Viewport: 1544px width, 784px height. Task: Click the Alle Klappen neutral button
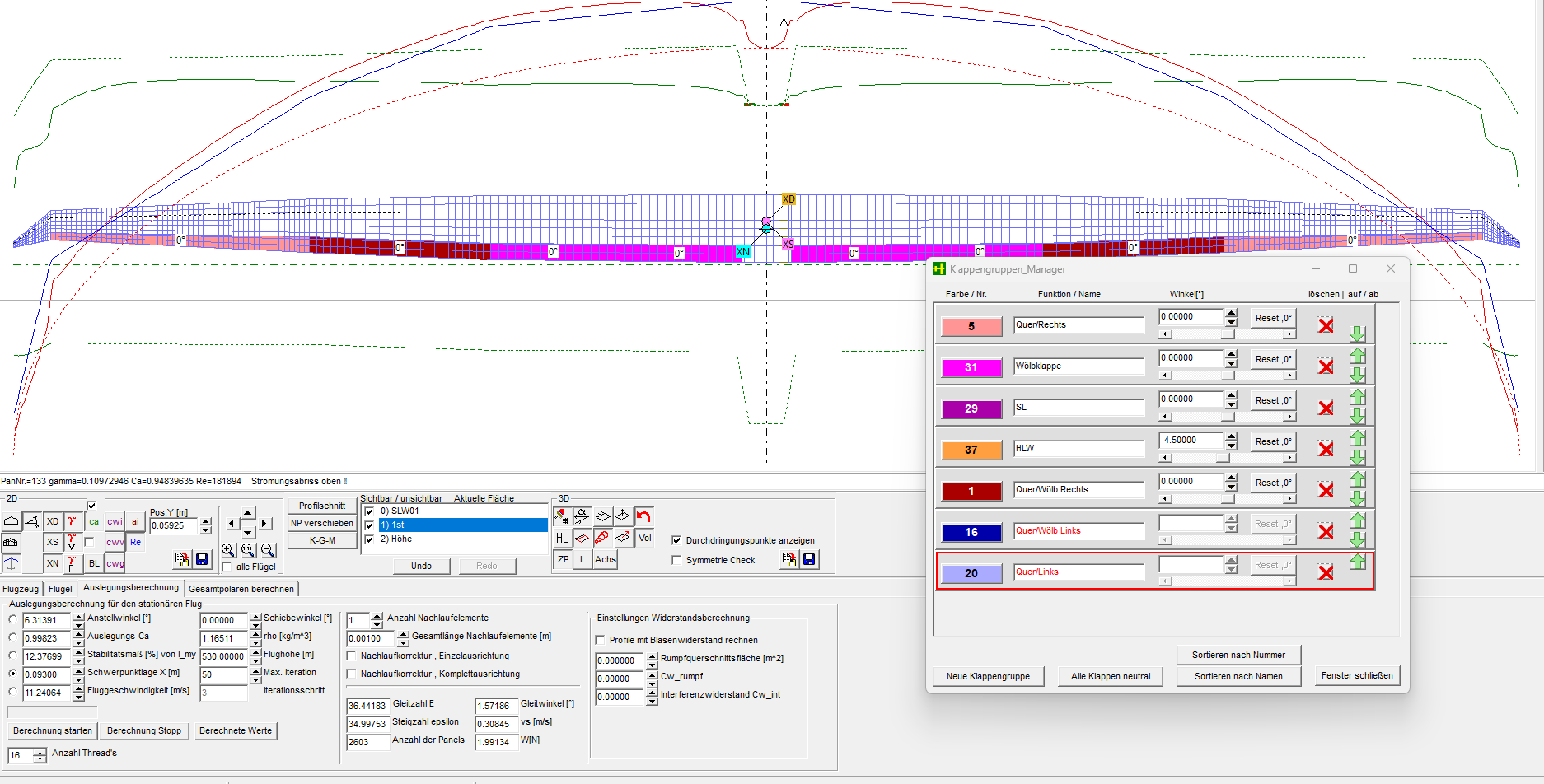(1110, 676)
